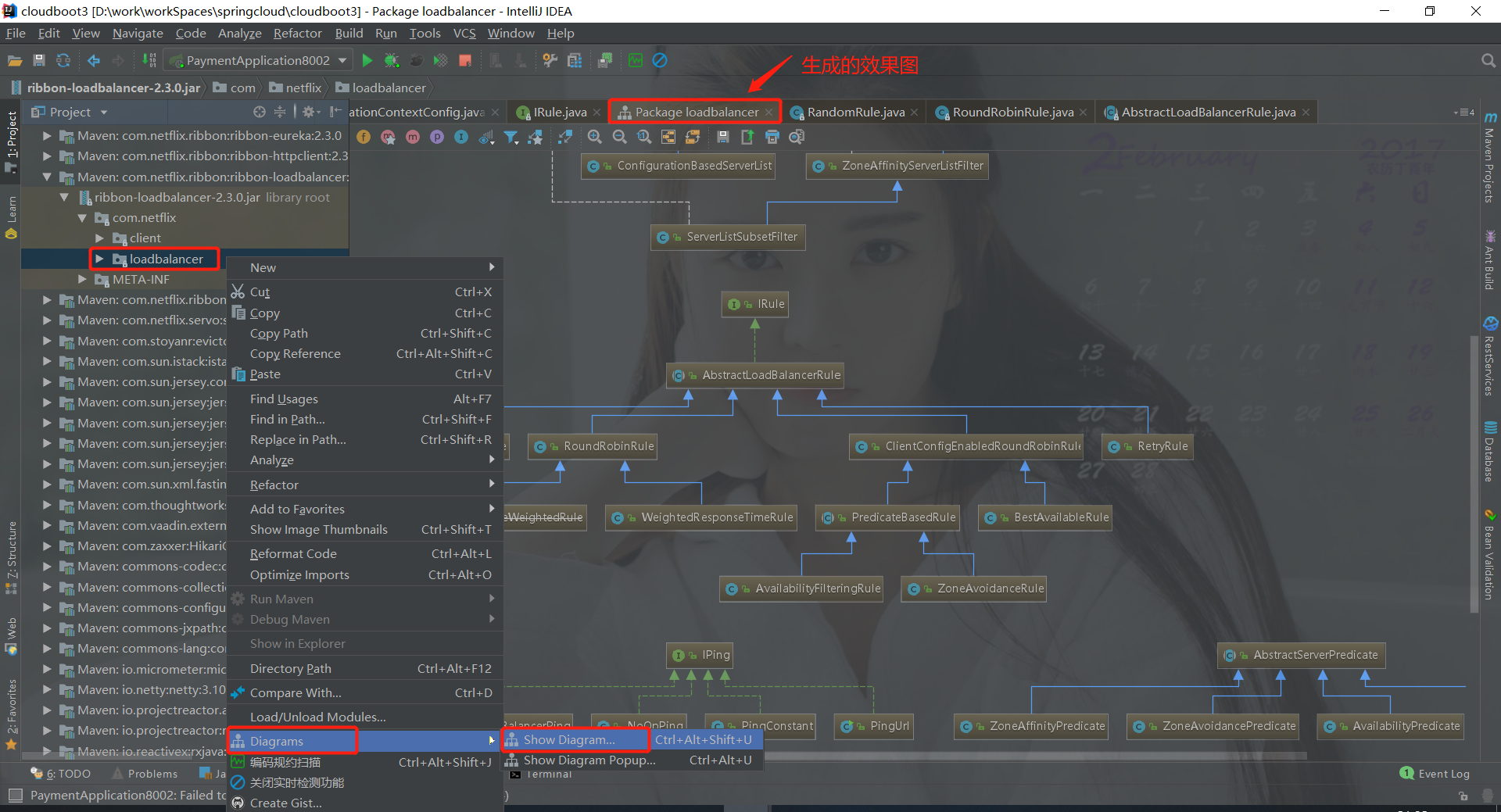The width and height of the screenshot is (1501, 812).
Task: Open the Refactor menu in the menu bar
Action: tap(297, 33)
